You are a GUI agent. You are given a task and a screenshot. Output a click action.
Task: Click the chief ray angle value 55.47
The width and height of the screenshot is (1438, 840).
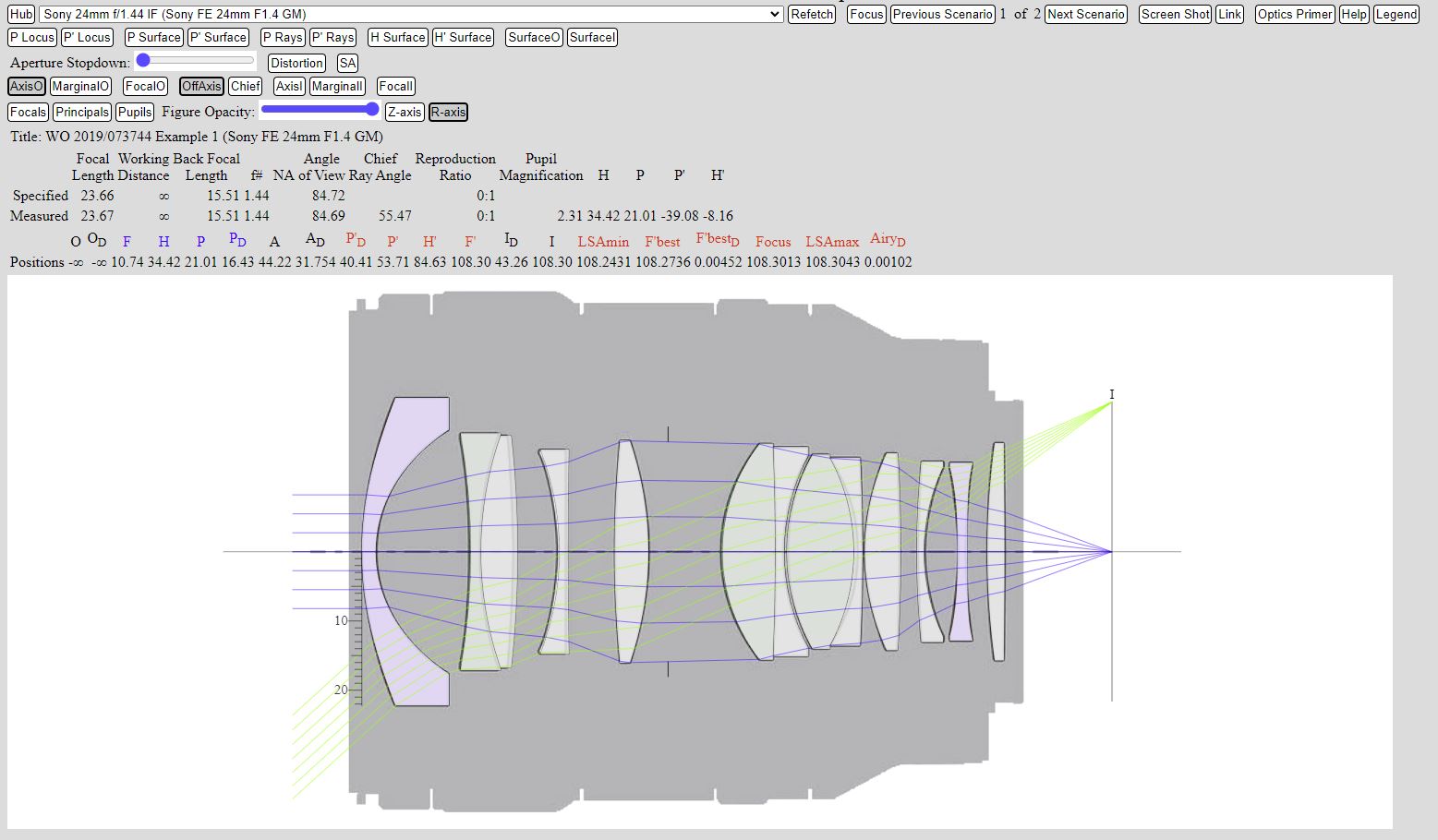coord(394,216)
